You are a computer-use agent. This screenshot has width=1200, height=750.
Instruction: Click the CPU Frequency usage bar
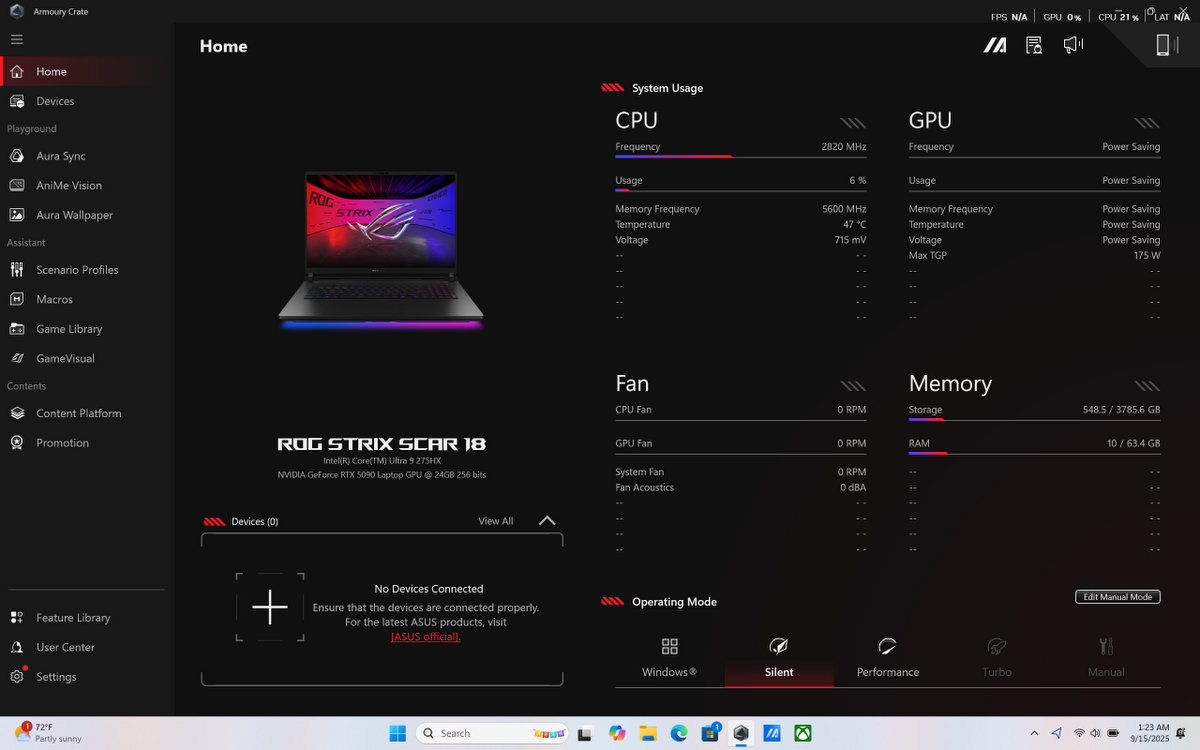click(740, 156)
